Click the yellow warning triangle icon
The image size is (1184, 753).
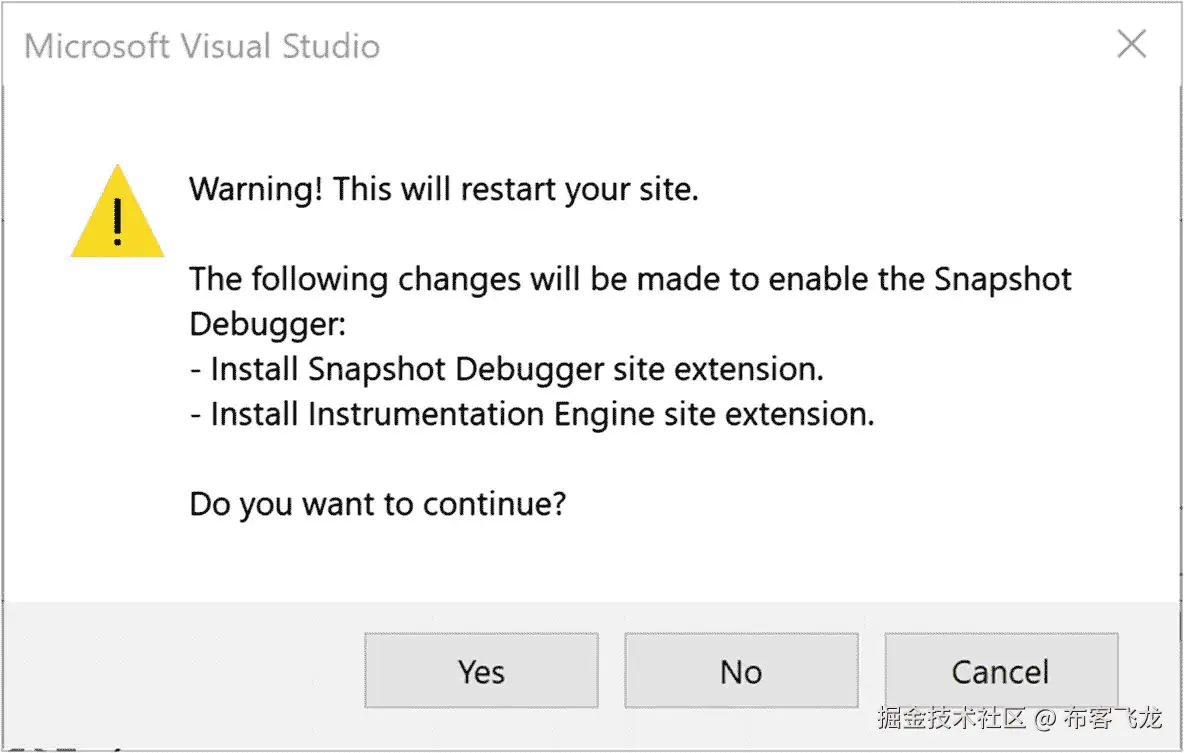point(117,214)
